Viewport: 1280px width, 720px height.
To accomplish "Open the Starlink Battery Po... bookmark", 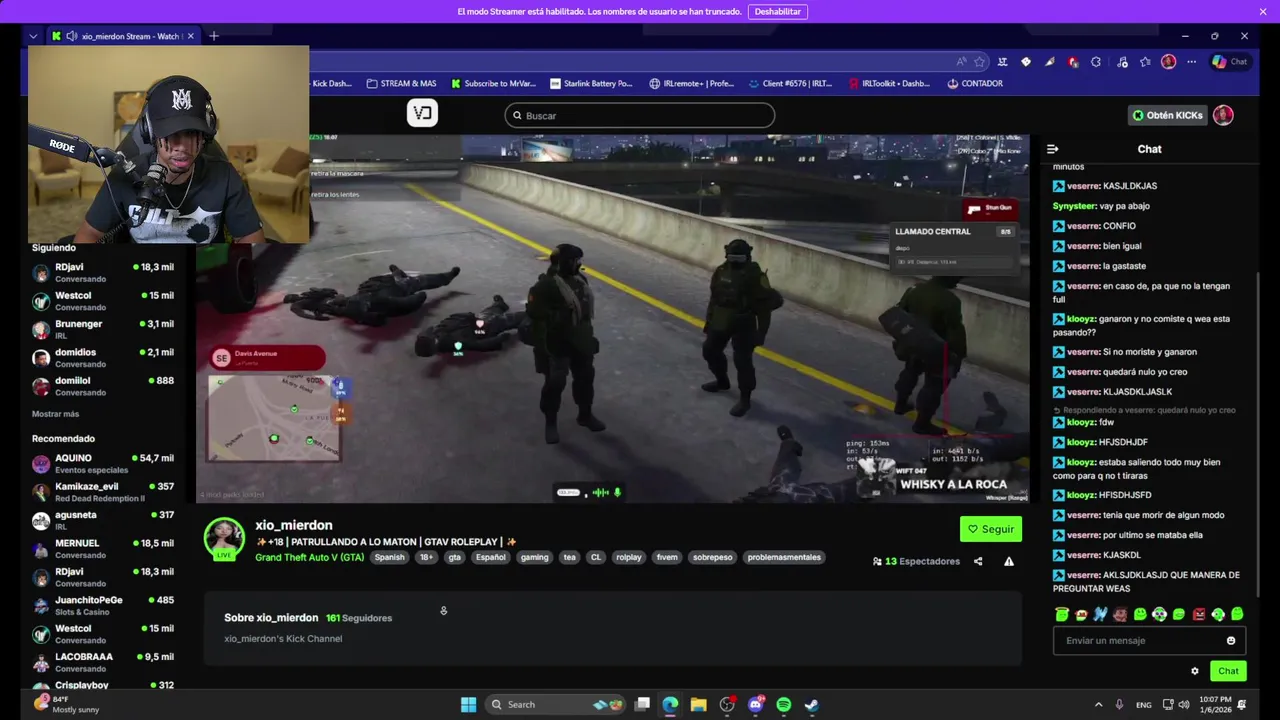I will (591, 84).
